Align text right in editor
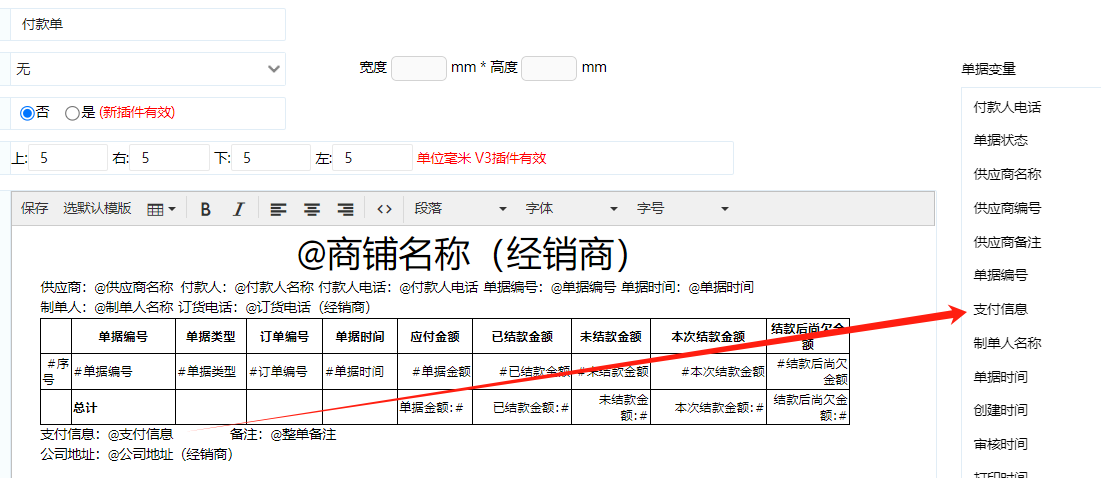This screenshot has height=478, width=1101. click(x=345, y=209)
